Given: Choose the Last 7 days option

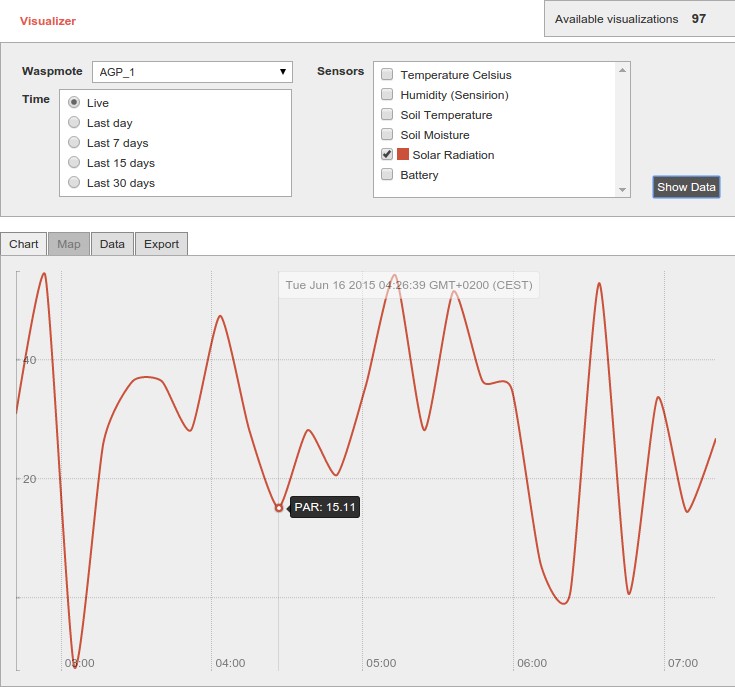Looking at the screenshot, I should coord(74,143).
